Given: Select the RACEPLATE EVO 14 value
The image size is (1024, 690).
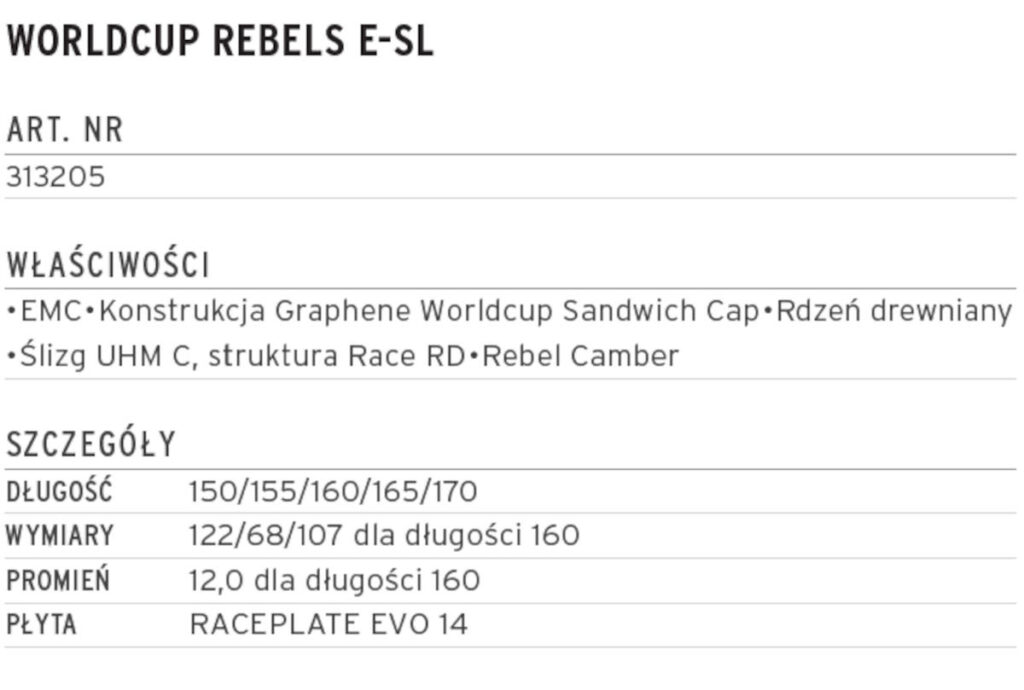Looking at the screenshot, I should 328,626.
